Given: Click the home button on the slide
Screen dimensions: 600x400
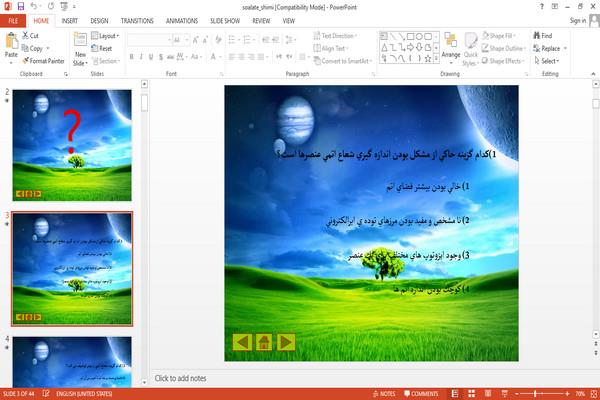Looking at the screenshot, I should click(264, 342).
